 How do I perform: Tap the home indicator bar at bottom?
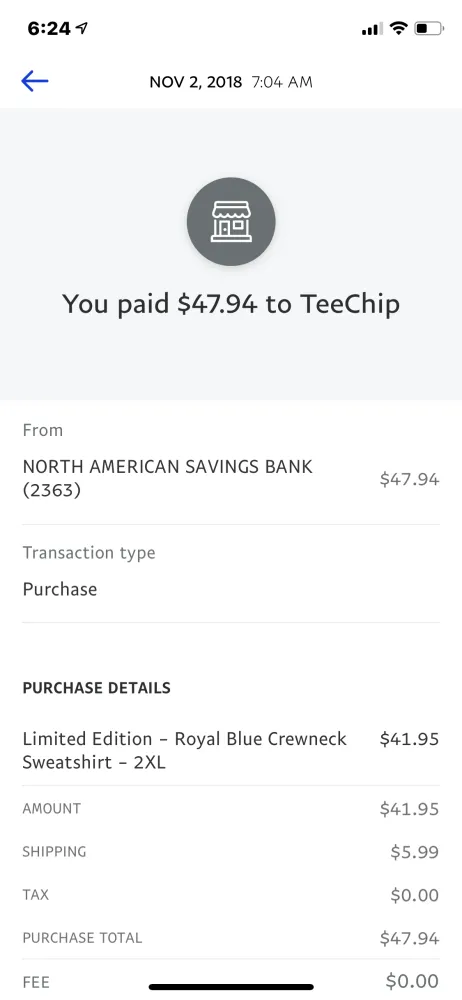coord(231,987)
